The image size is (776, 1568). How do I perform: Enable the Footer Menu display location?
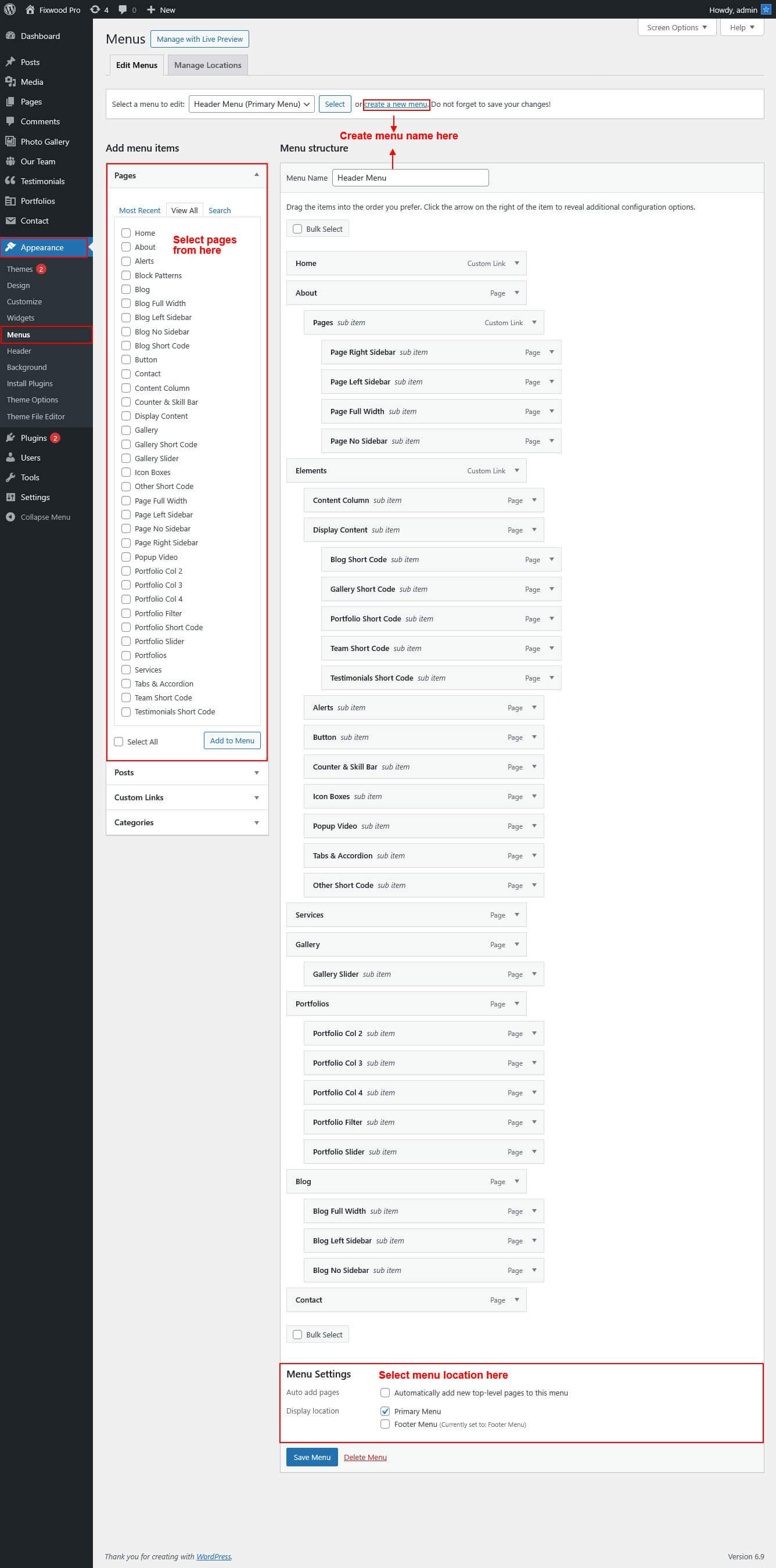pyautogui.click(x=385, y=1424)
